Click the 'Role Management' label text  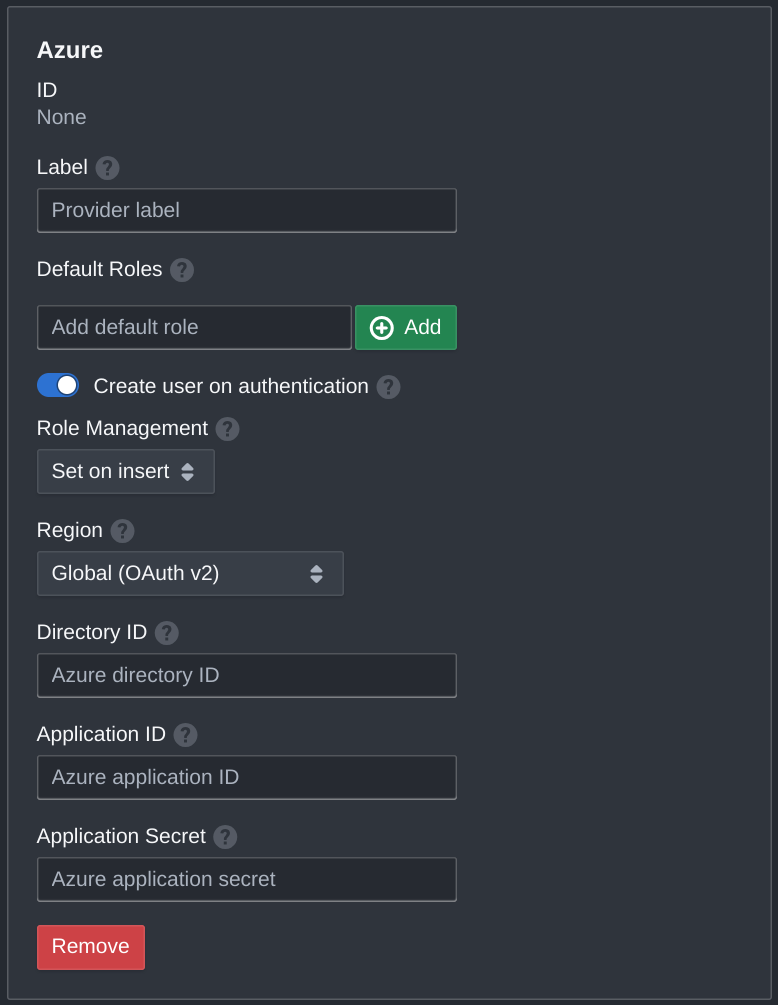click(x=122, y=428)
